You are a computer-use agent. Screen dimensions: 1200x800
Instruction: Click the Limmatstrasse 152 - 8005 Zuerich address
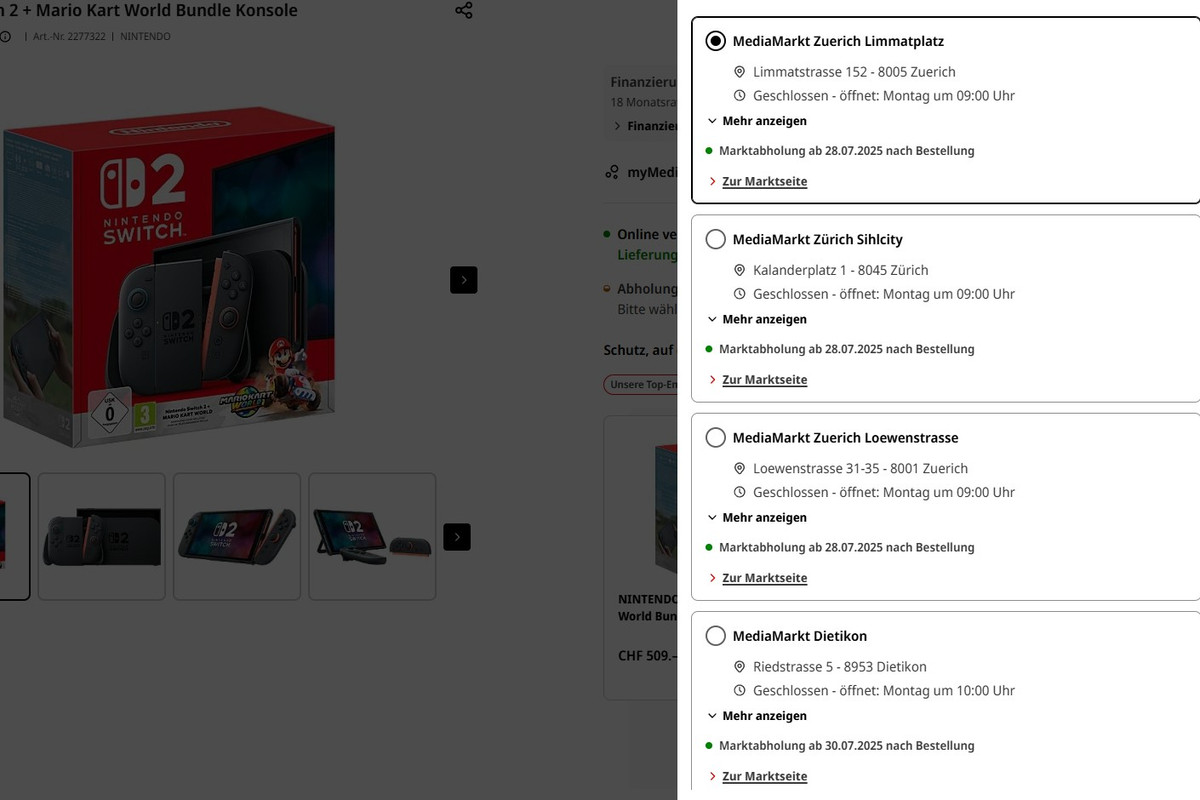(x=854, y=72)
